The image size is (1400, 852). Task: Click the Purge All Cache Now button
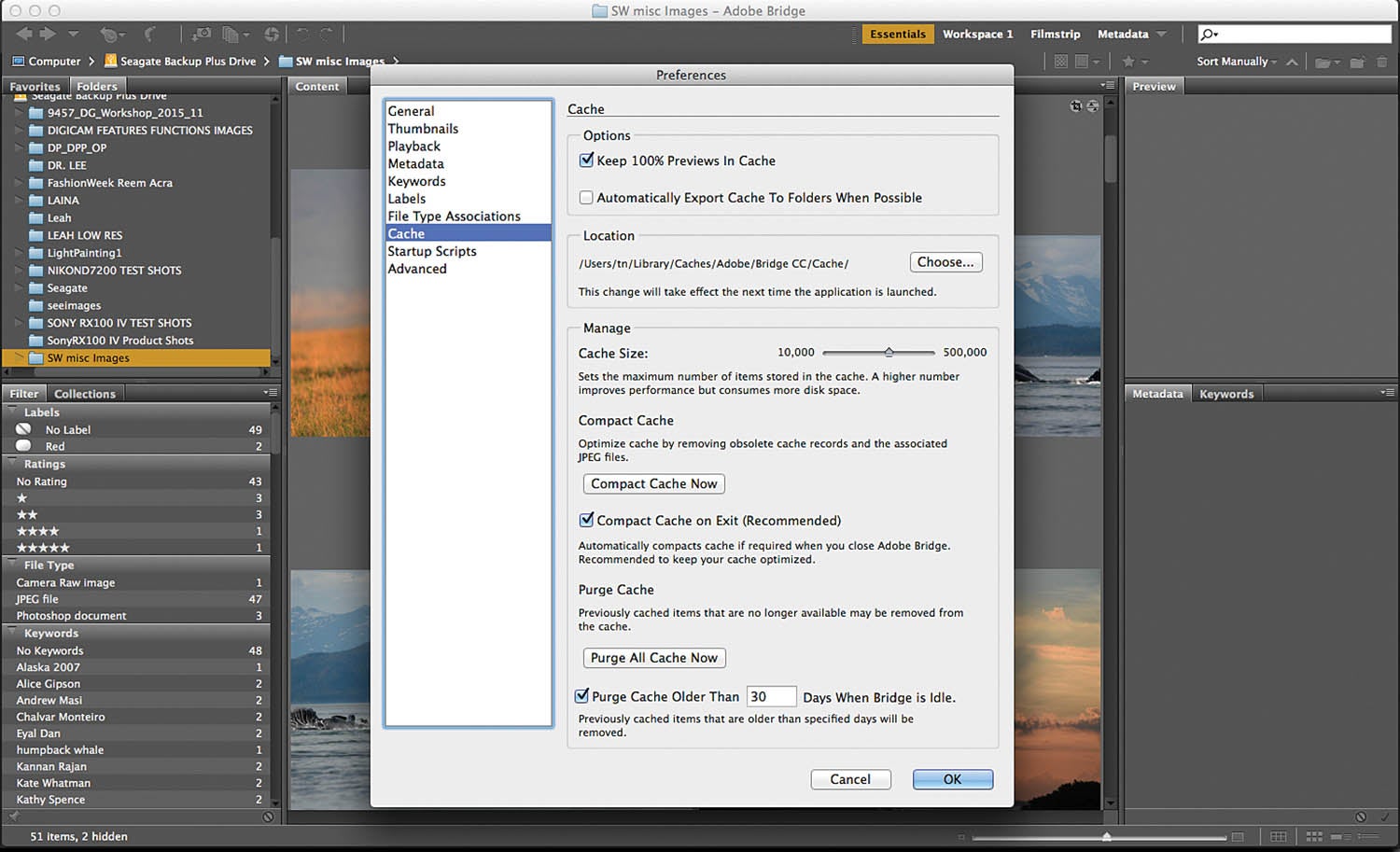click(653, 658)
